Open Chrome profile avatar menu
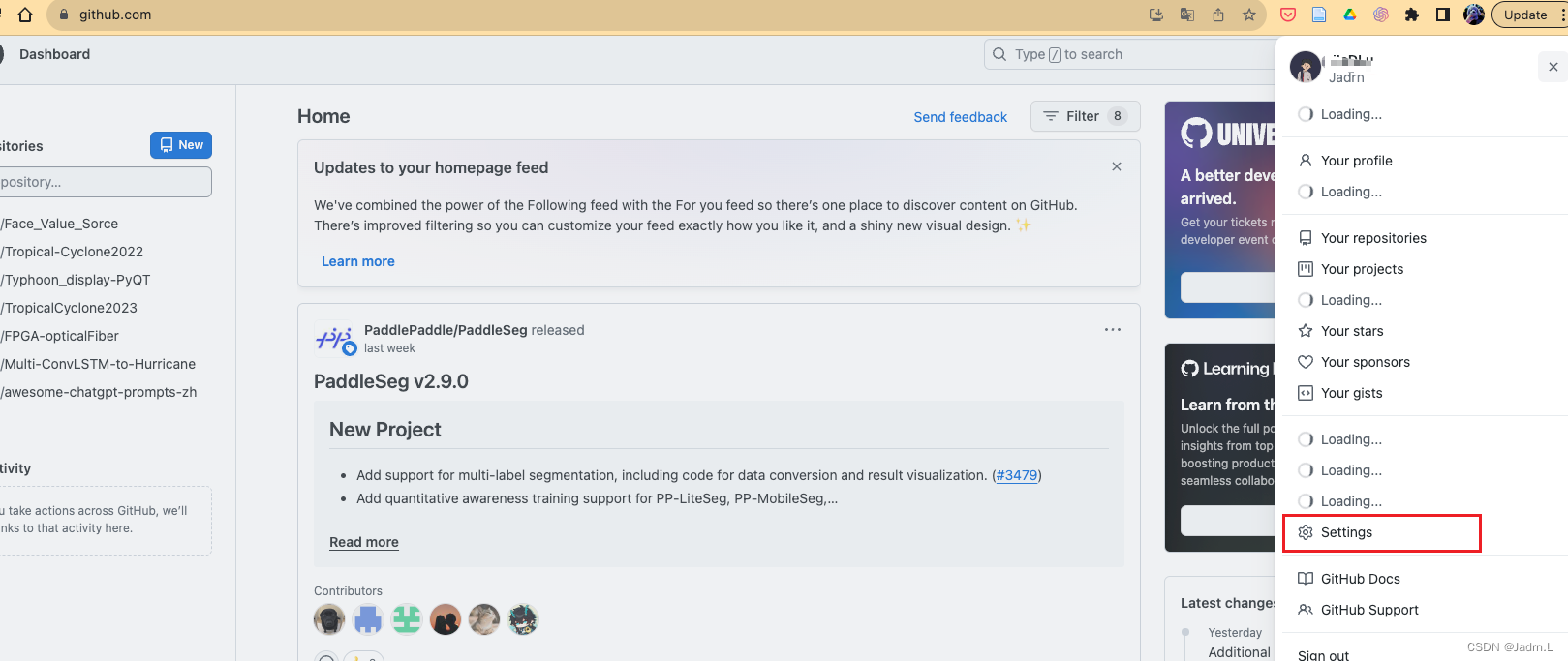 pyautogui.click(x=1474, y=15)
